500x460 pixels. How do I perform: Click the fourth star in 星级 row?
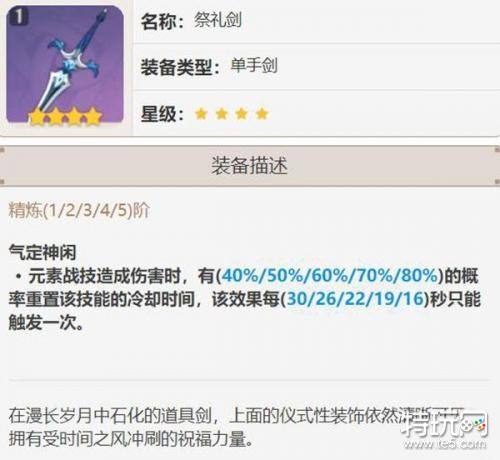[262, 114]
